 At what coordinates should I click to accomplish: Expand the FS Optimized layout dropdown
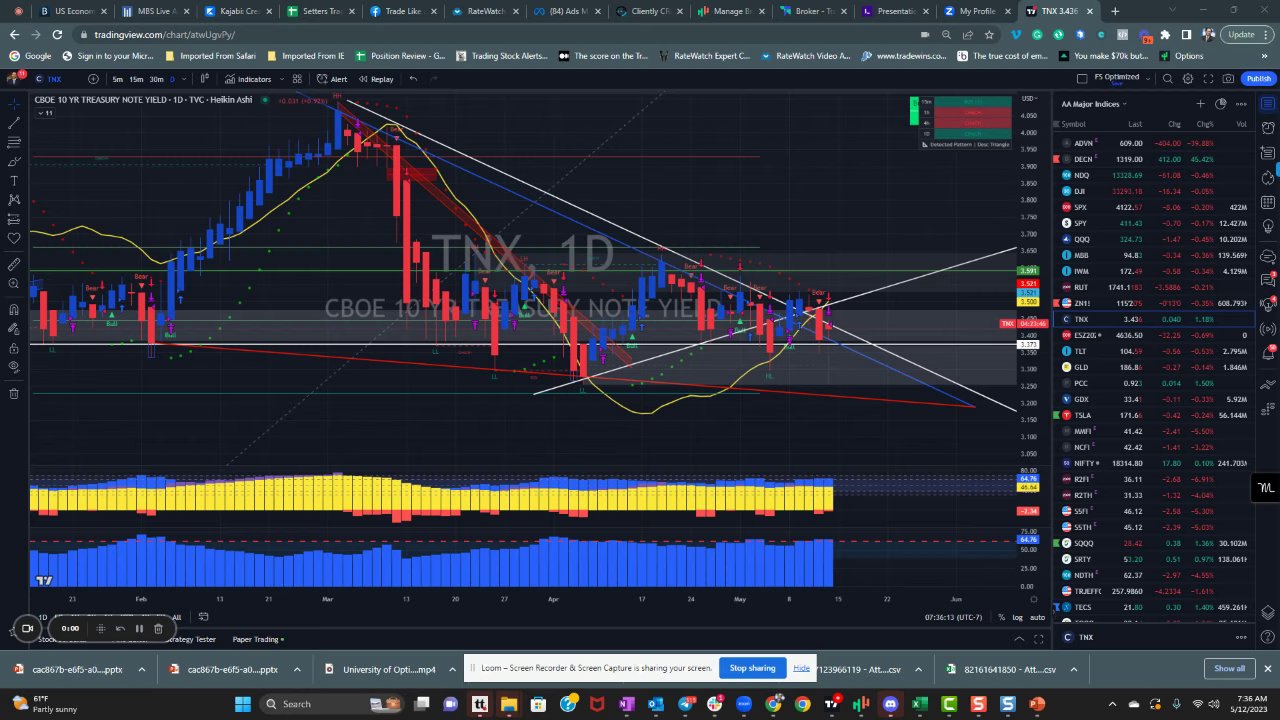click(x=1148, y=79)
